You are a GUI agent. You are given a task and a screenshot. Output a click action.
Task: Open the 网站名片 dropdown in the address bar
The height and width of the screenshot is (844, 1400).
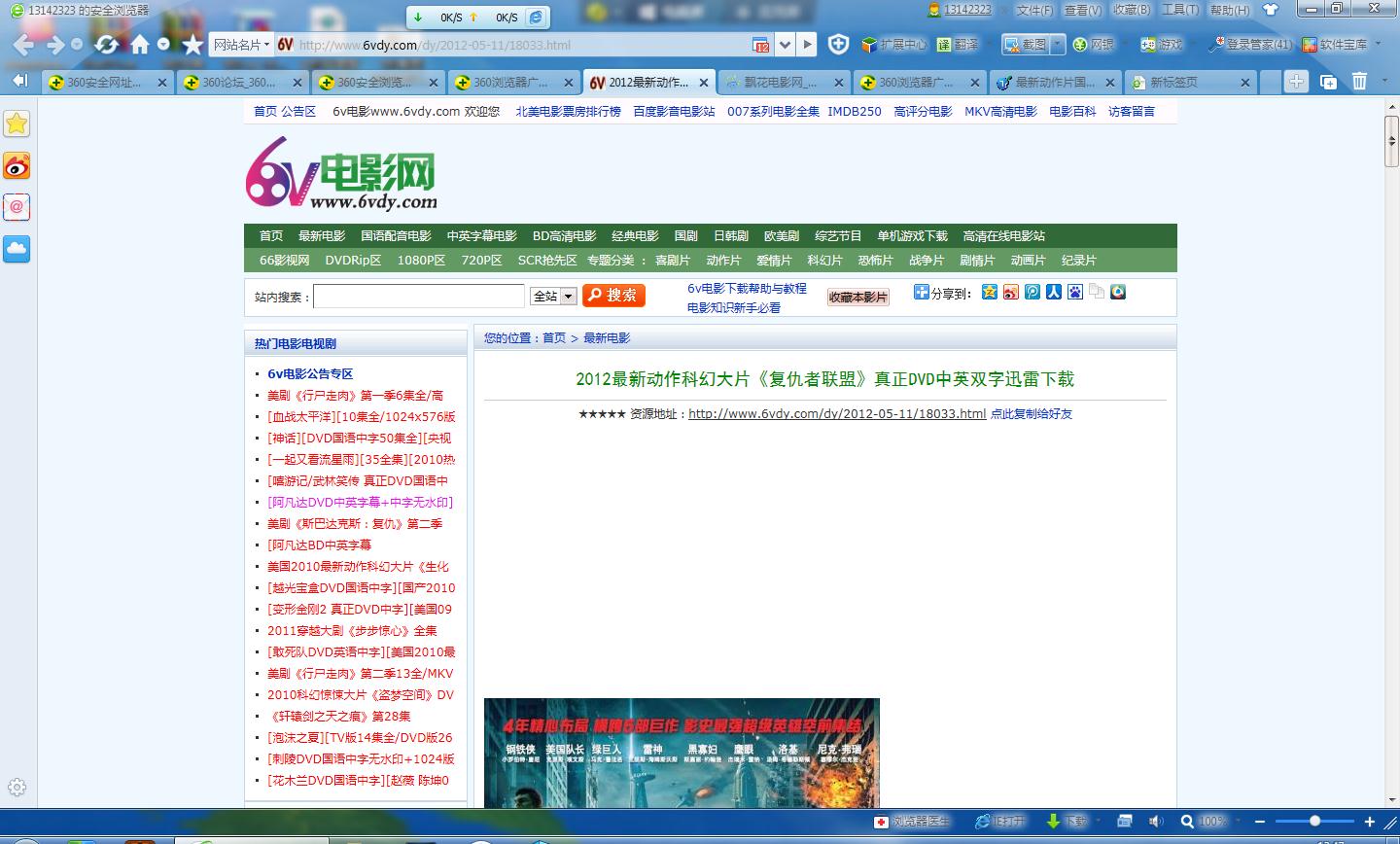(242, 45)
